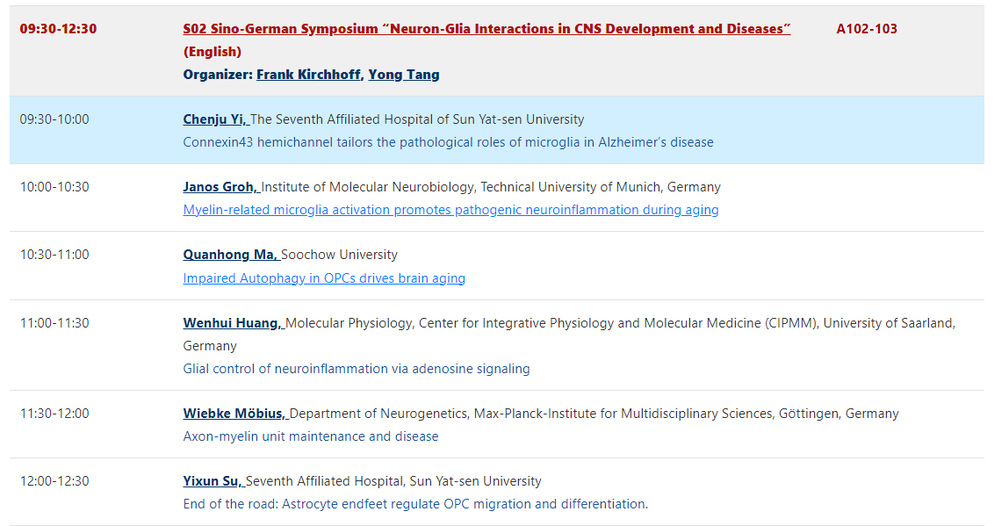Open Myelin-related microglia activation talk link
Viewport: 999px width, 526px height.
pos(450,210)
